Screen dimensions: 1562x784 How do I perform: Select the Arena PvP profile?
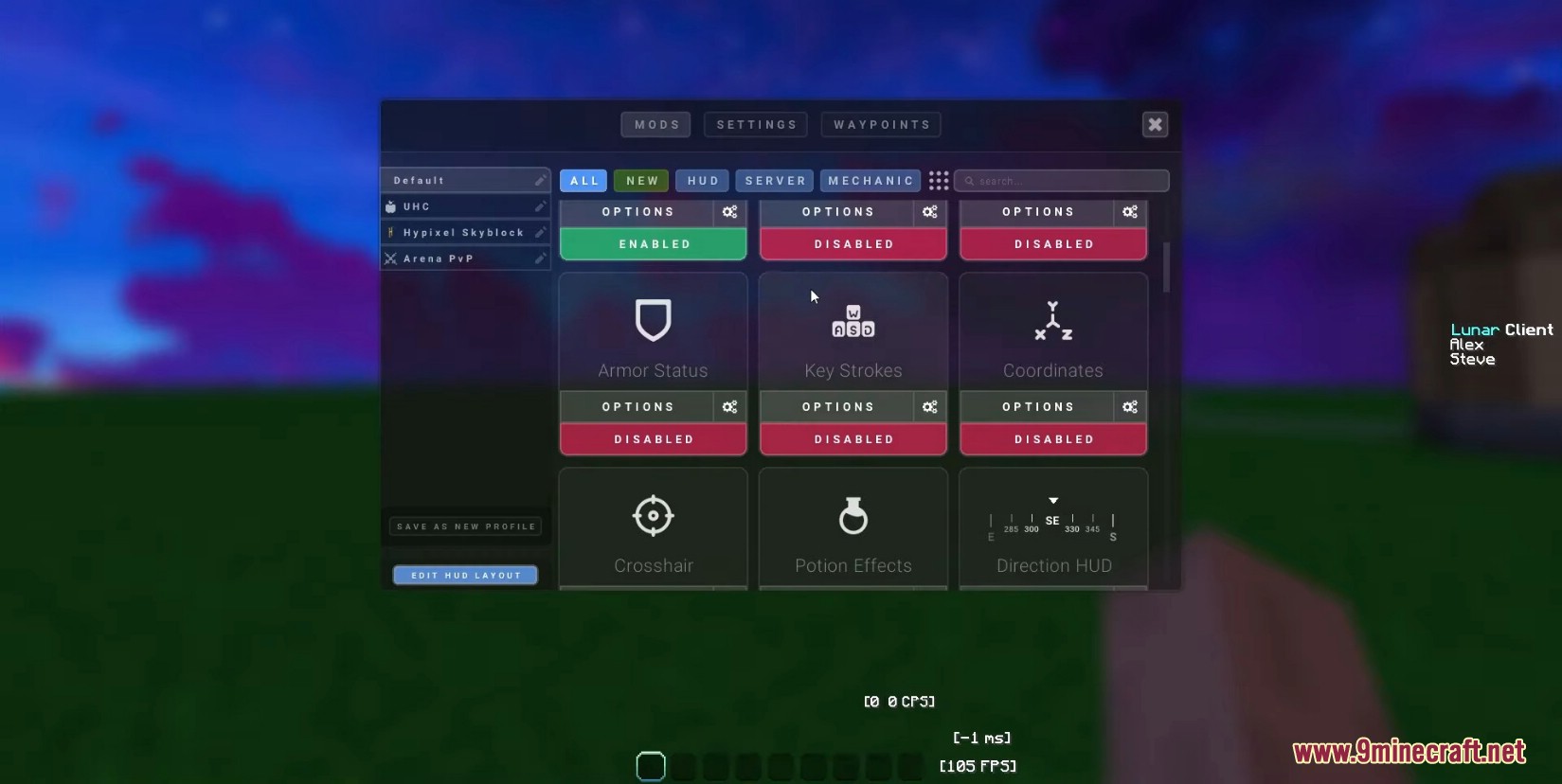[x=465, y=258]
